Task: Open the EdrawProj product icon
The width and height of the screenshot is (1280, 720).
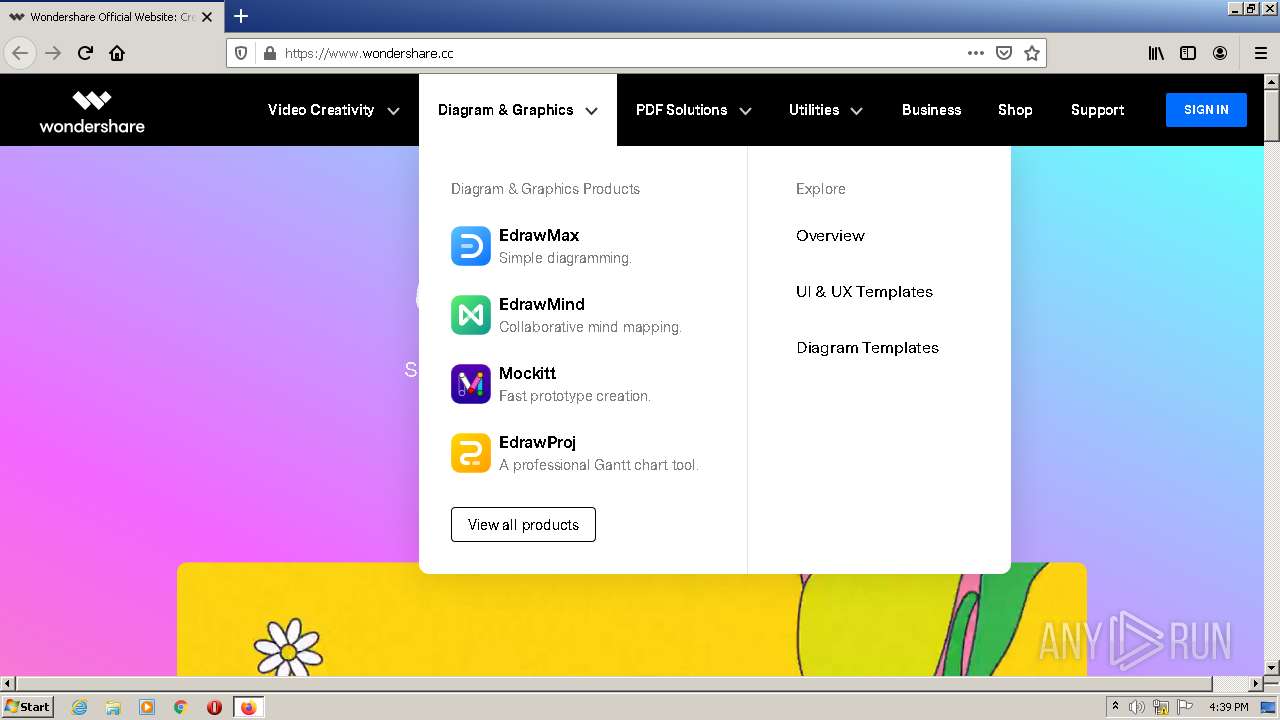Action: 470,453
